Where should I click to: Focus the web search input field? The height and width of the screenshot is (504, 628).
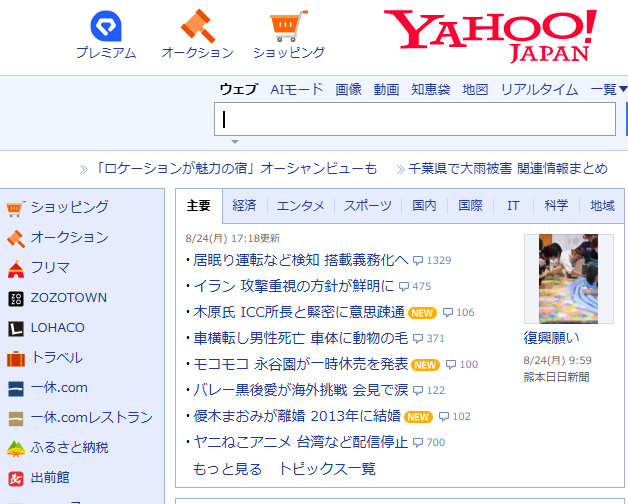point(415,119)
